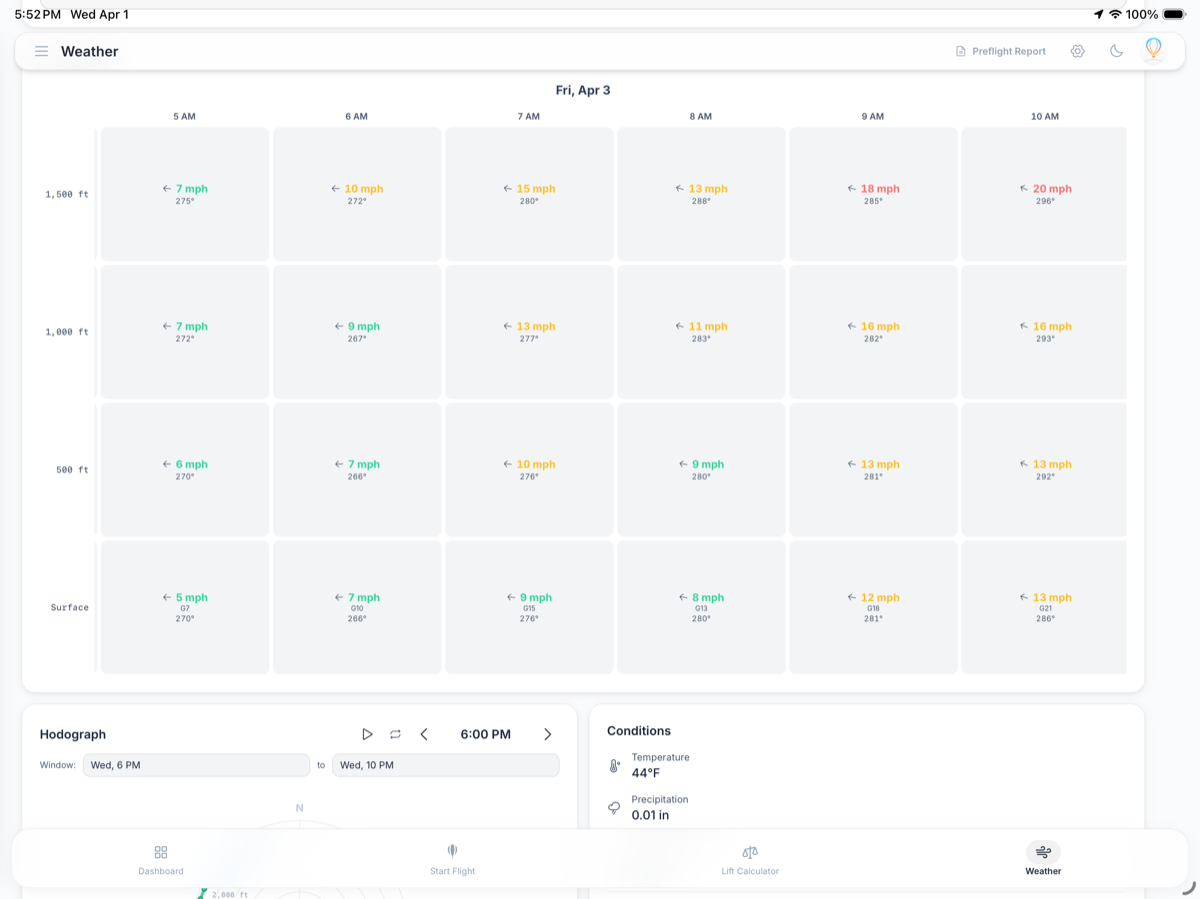Toggle hodograph loop playback

pos(395,734)
